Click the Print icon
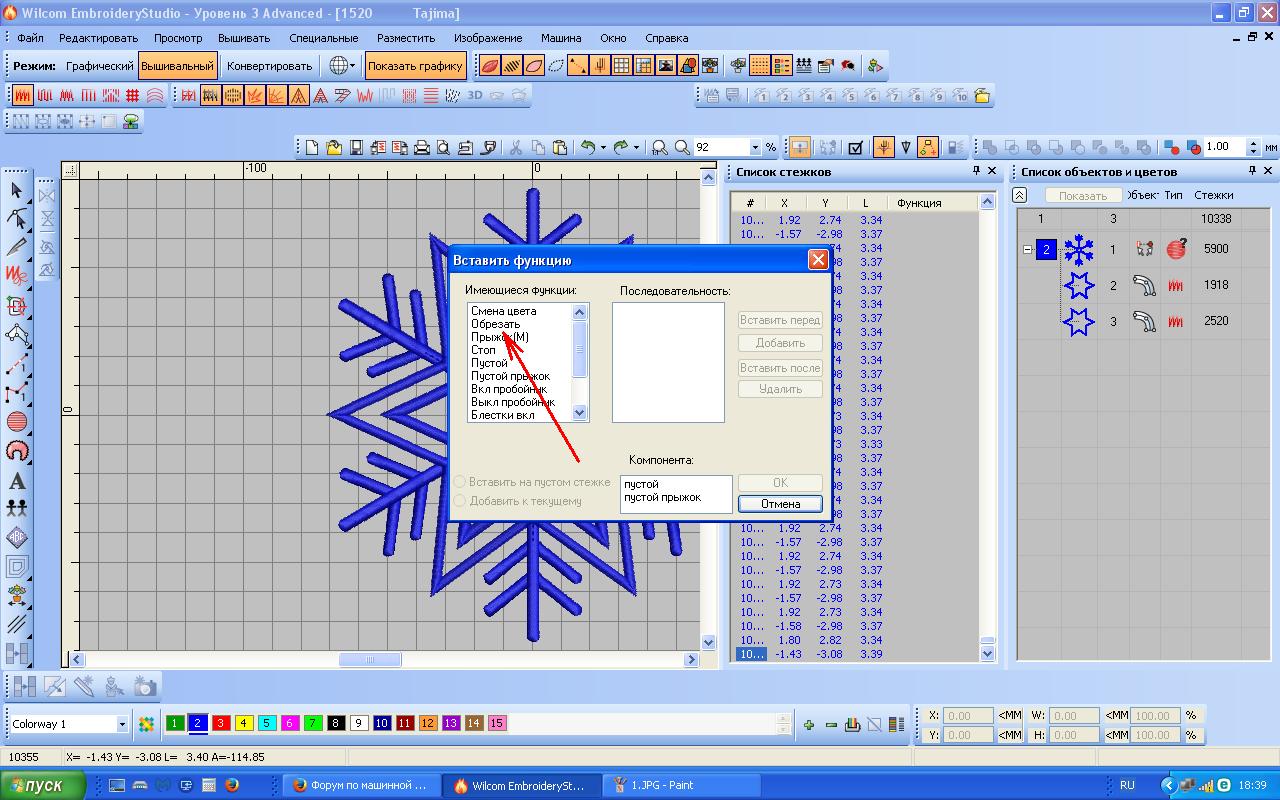The height and width of the screenshot is (800, 1280). pyautogui.click(x=422, y=147)
